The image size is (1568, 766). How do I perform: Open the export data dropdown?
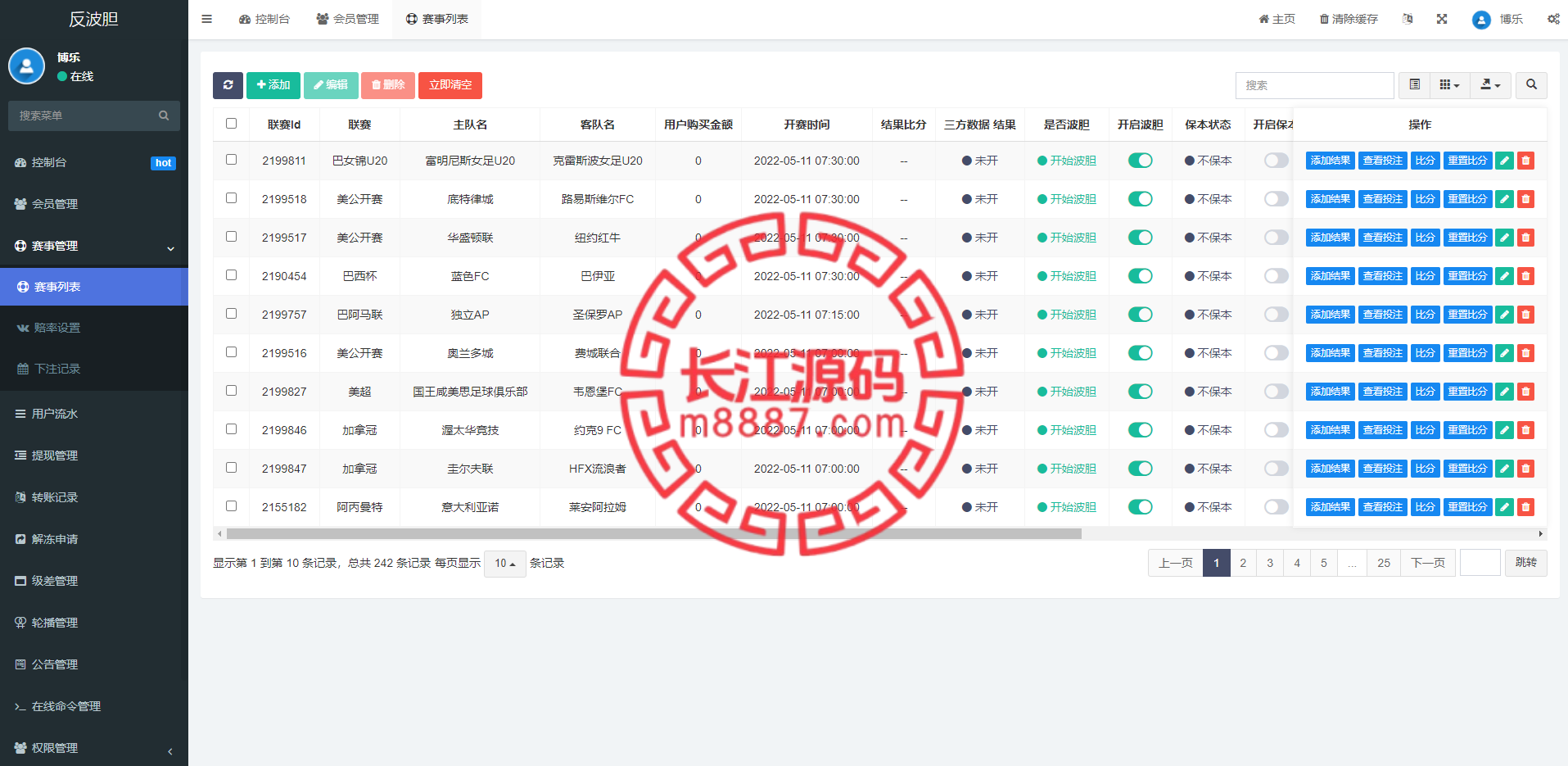click(x=1490, y=85)
